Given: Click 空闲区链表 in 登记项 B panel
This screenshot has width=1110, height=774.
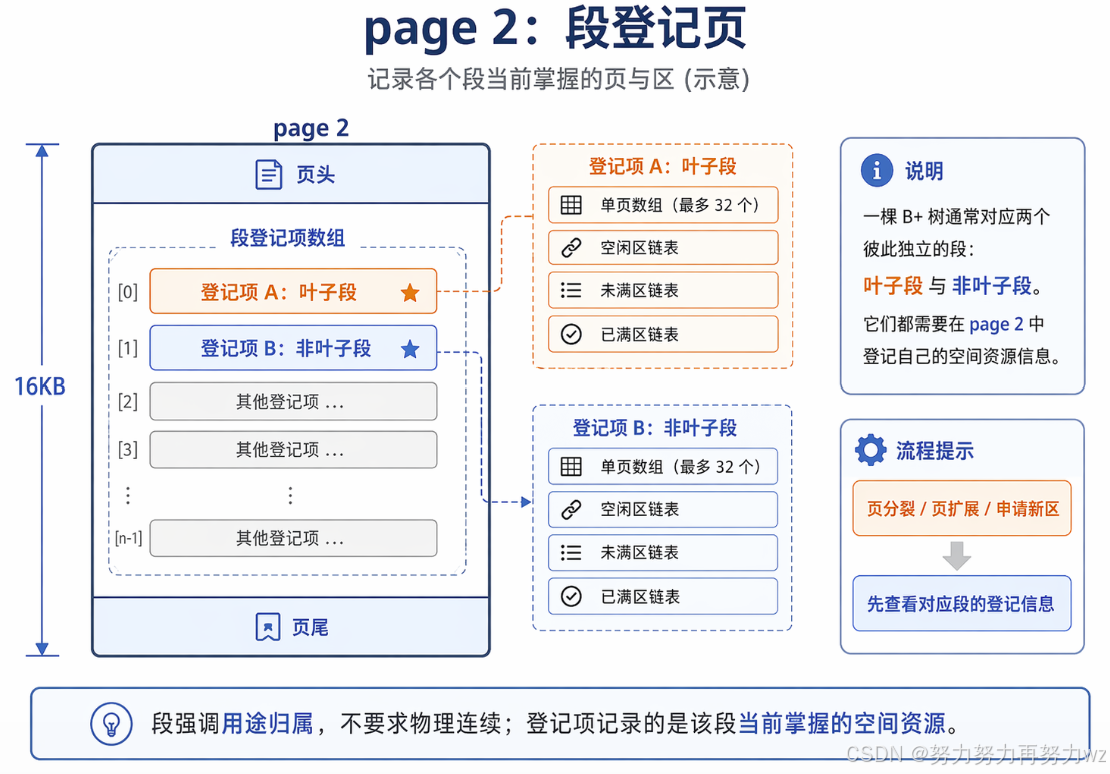Looking at the screenshot, I should click(663, 509).
